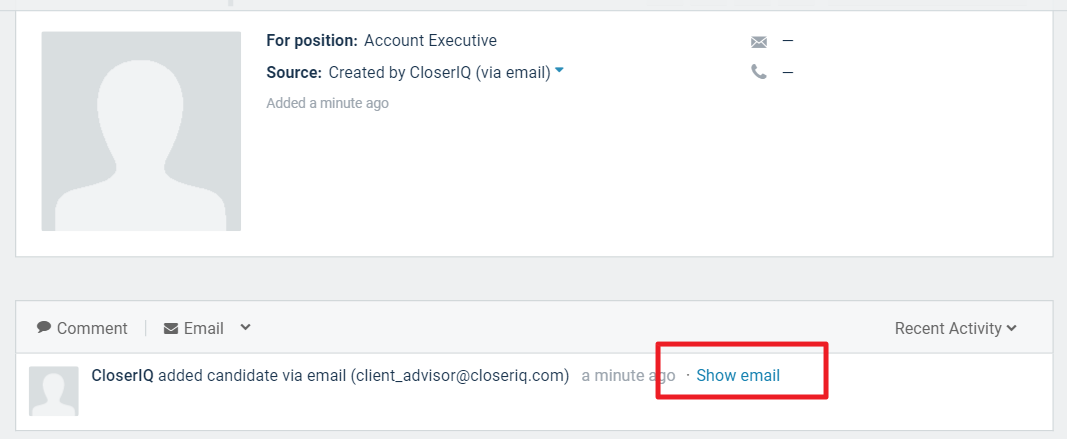Screen dimensions: 1067x439
Task: Click the Show email link
Action: pyautogui.click(x=738, y=375)
